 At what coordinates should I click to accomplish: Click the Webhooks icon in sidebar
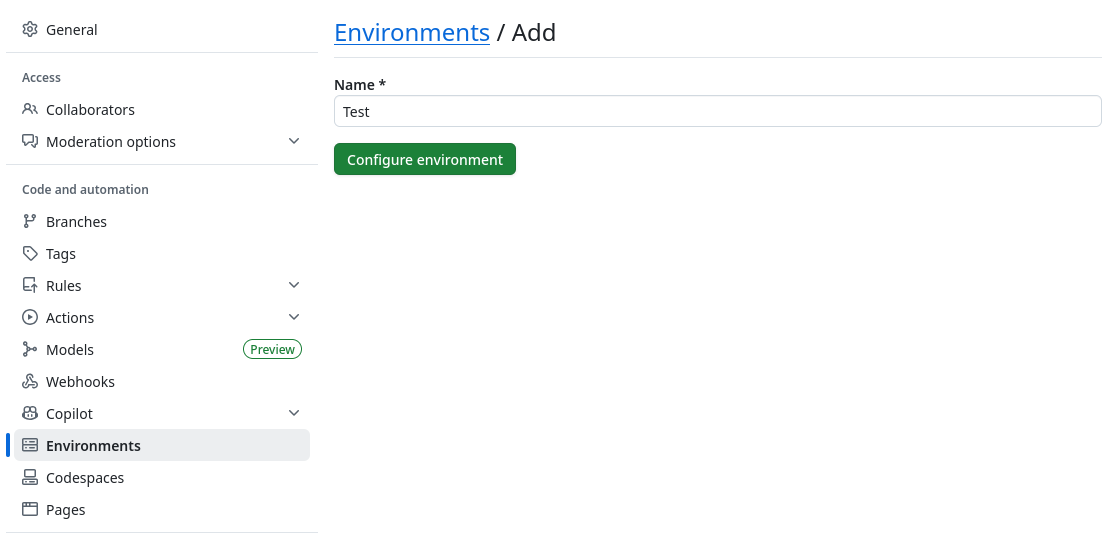pyautogui.click(x=29, y=381)
